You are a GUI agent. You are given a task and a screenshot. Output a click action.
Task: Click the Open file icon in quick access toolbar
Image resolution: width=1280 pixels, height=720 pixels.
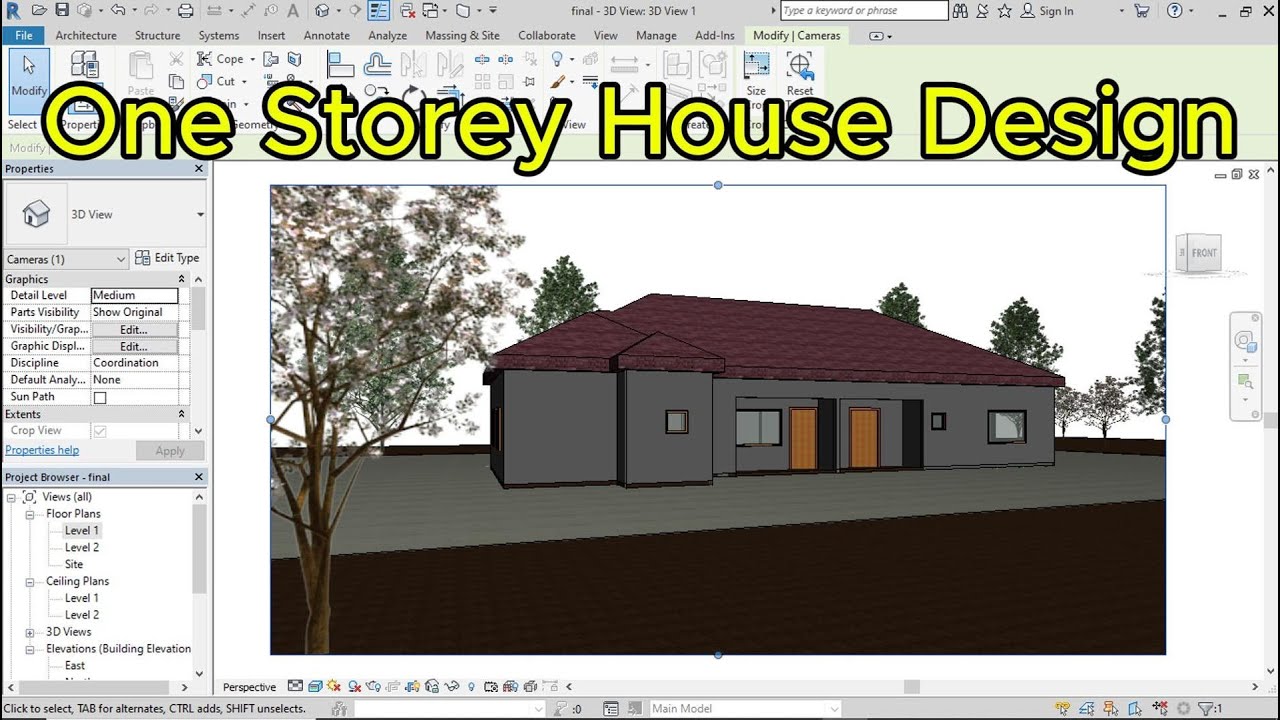[x=39, y=10]
